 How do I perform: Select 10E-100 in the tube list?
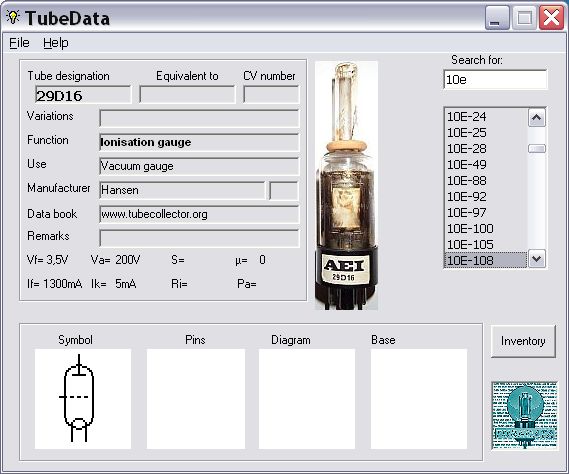tap(486, 229)
